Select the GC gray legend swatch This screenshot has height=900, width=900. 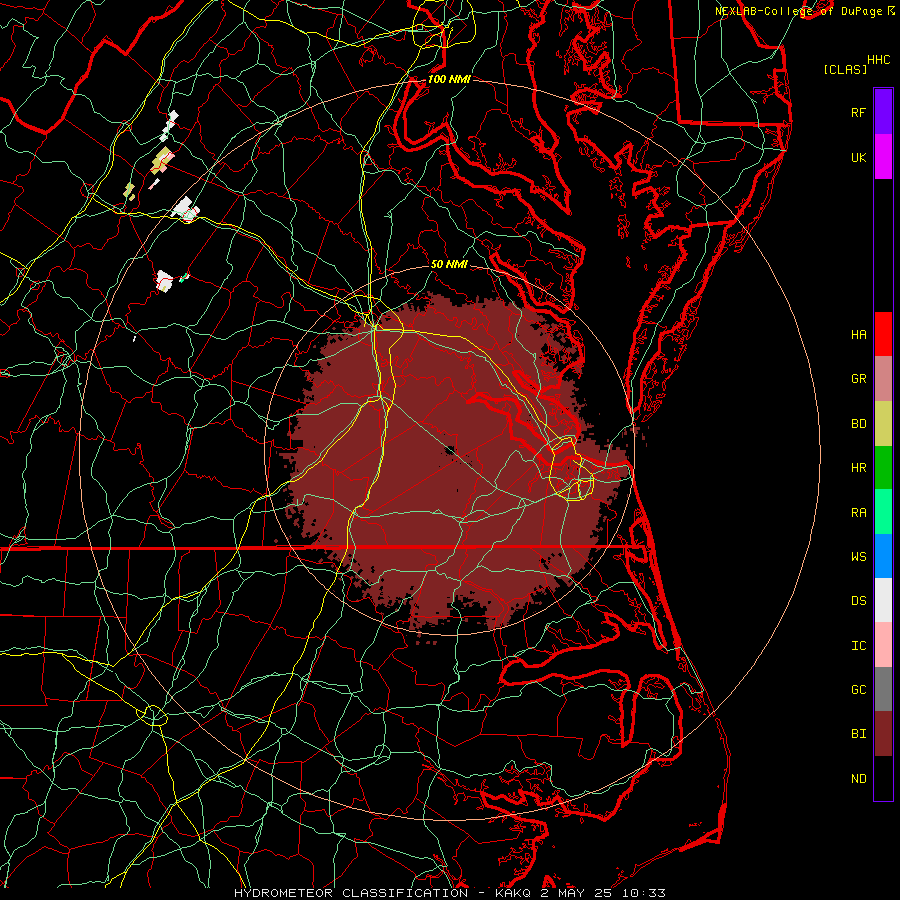click(883, 689)
